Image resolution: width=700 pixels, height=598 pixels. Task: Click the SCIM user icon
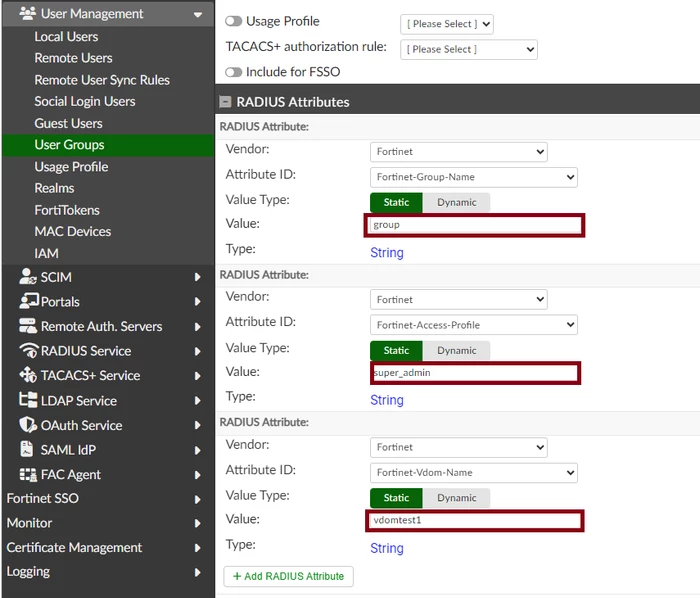coord(27,277)
